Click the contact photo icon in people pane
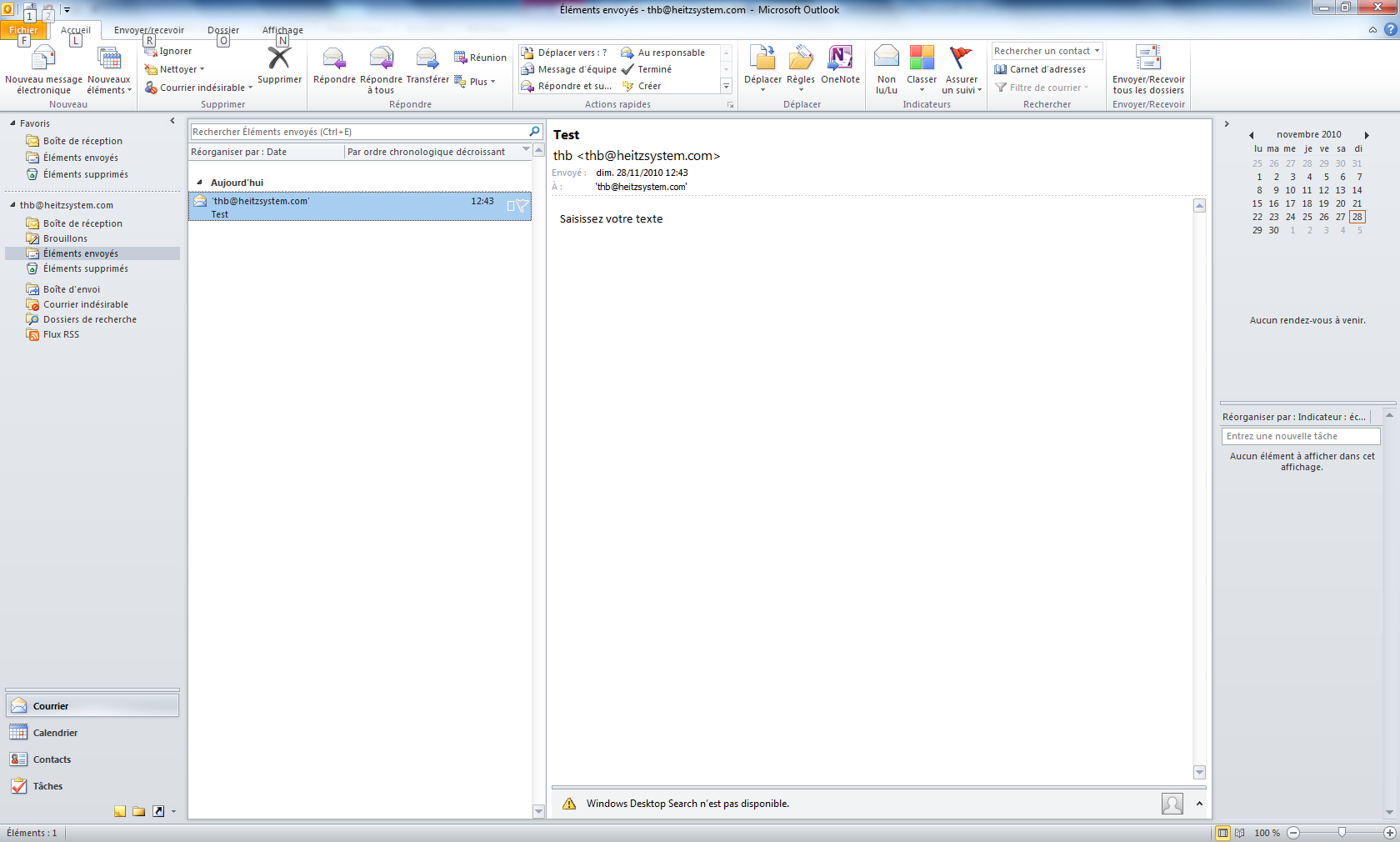Screen dimensions: 1400x842 click(1172, 804)
